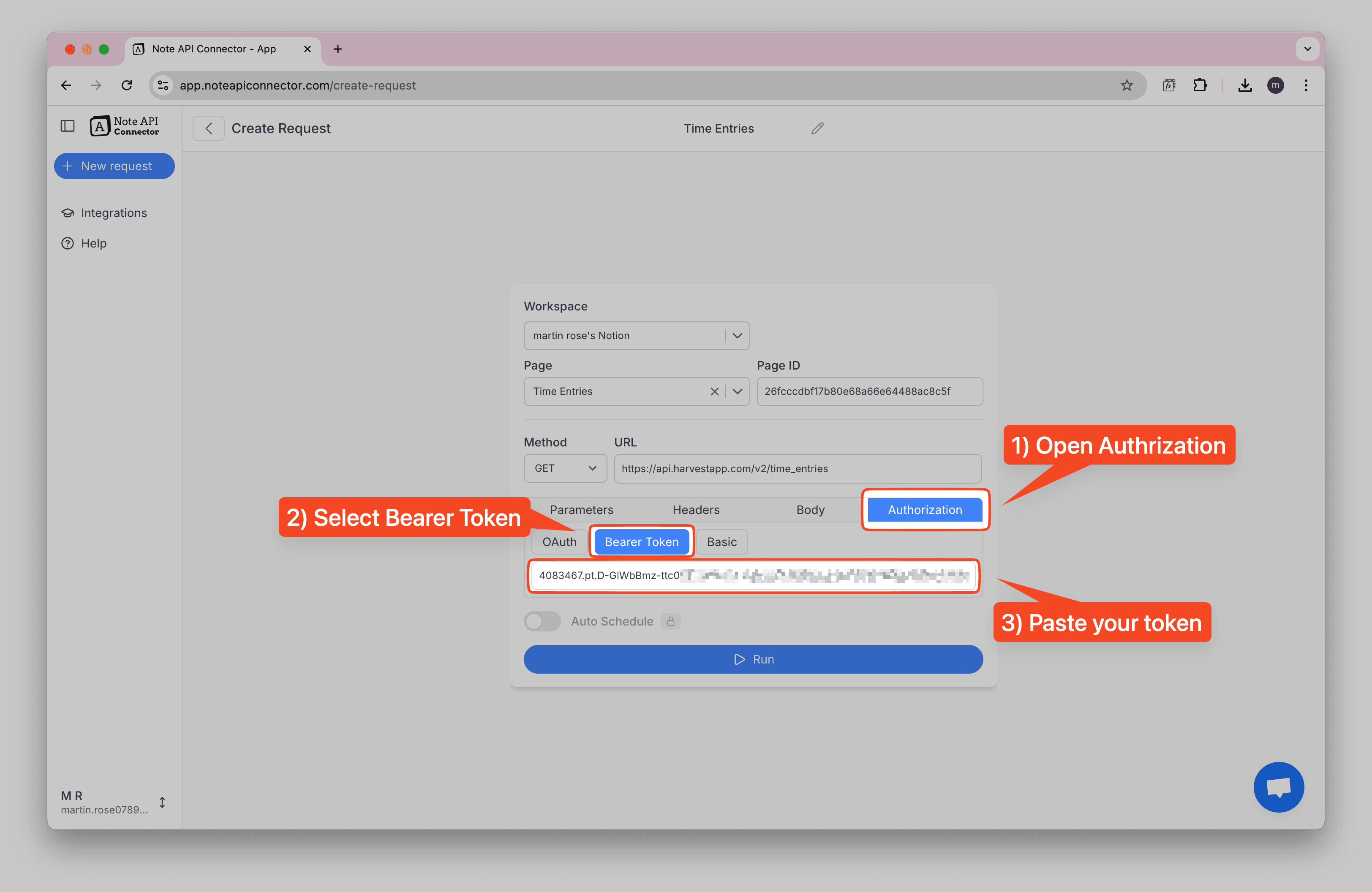Click the Note API Connector logo
This screenshot has height=892, width=1372.
(125, 125)
